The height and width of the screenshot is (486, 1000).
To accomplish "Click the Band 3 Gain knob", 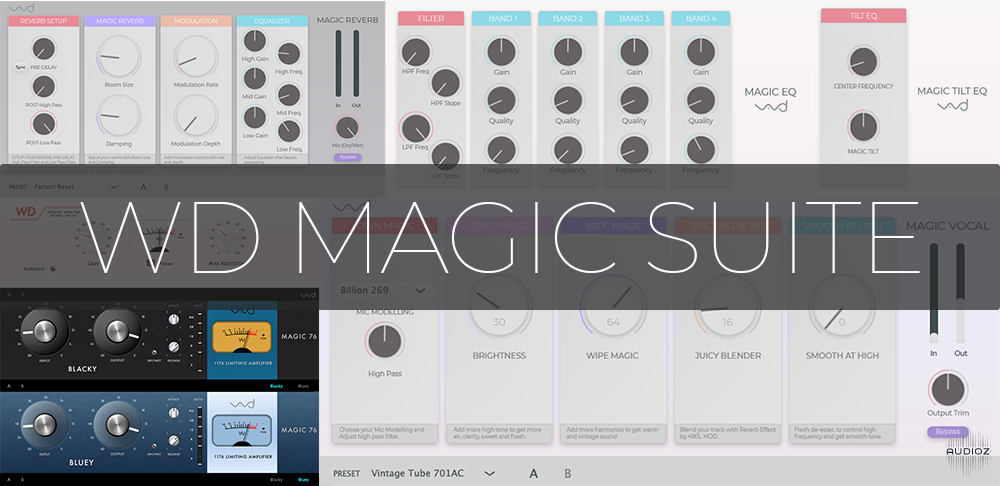I will [634, 52].
